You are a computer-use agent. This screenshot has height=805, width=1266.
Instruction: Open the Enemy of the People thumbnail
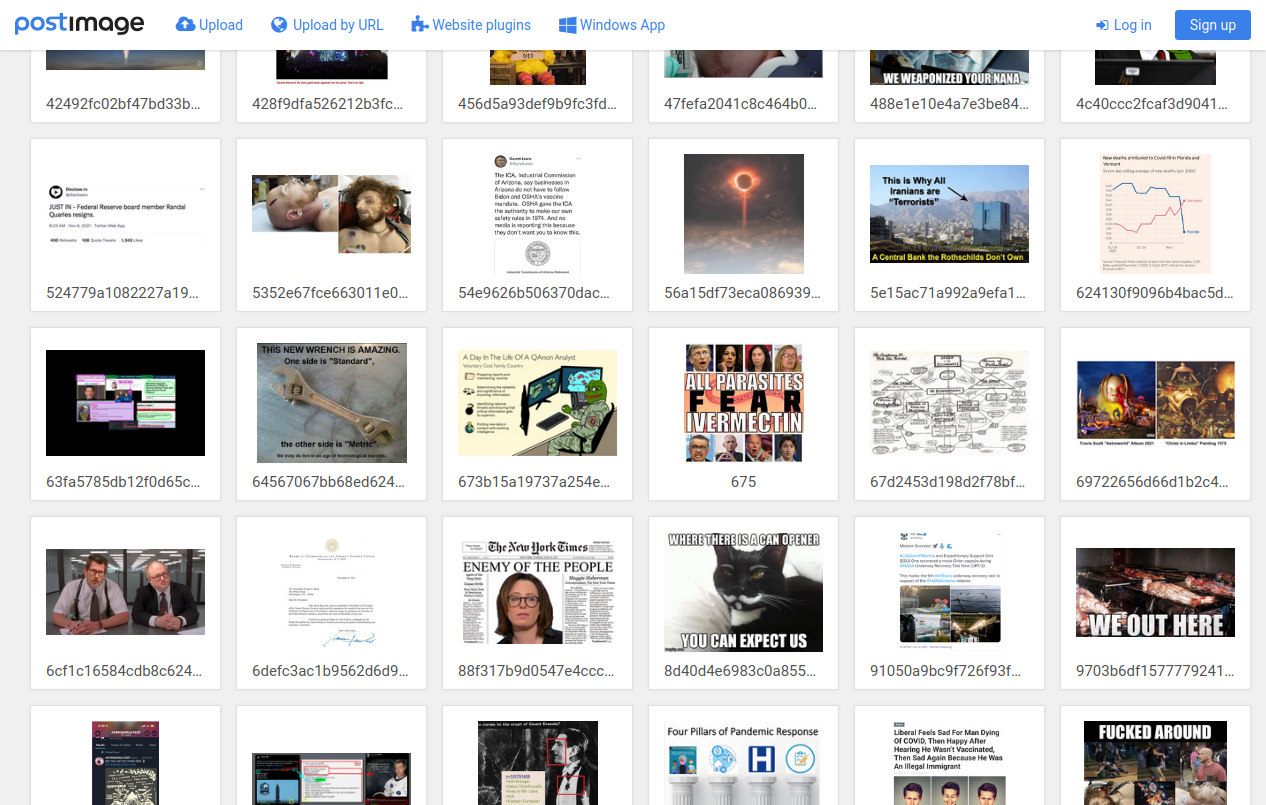click(537, 592)
